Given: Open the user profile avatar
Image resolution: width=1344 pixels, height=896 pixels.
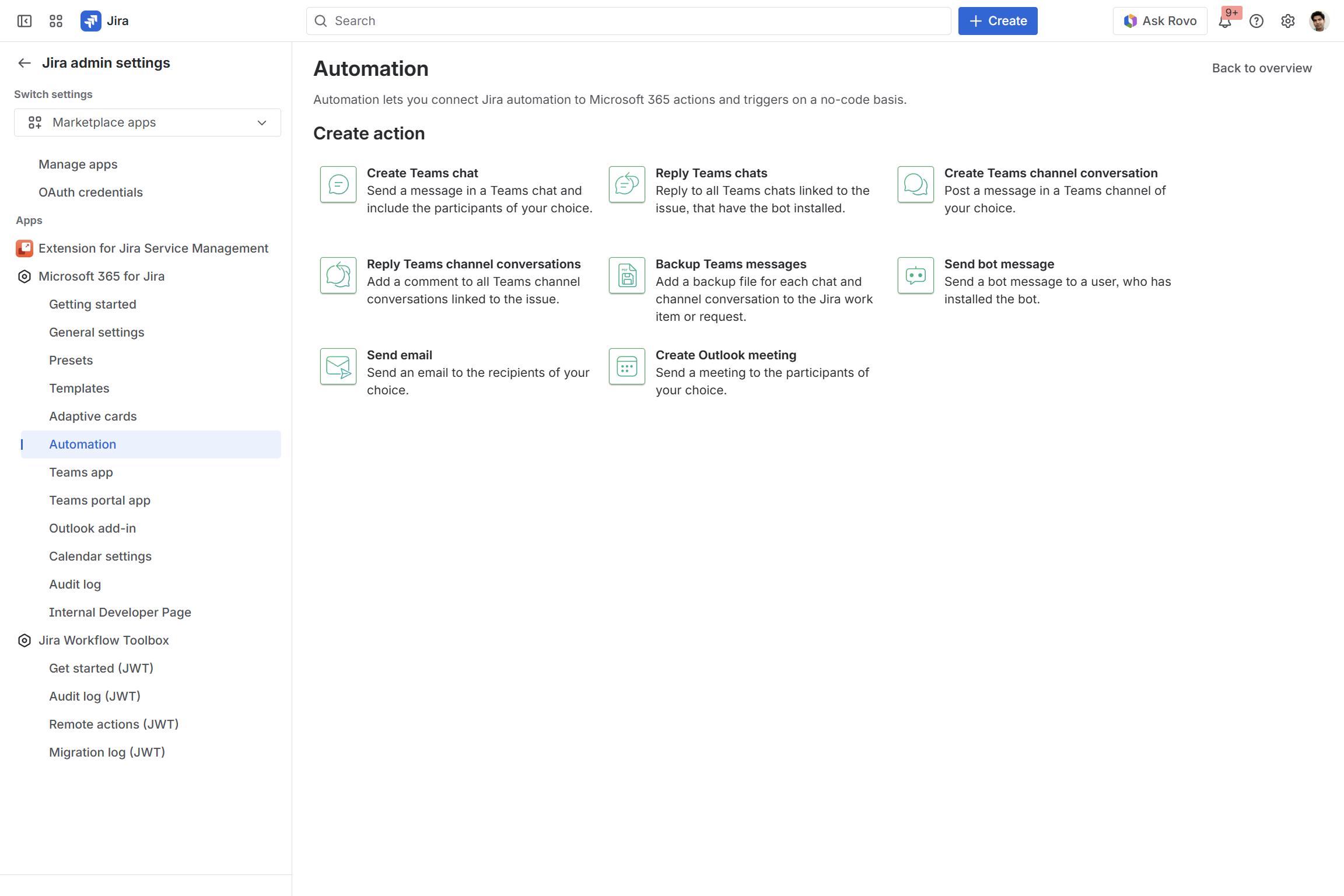Looking at the screenshot, I should point(1319,21).
